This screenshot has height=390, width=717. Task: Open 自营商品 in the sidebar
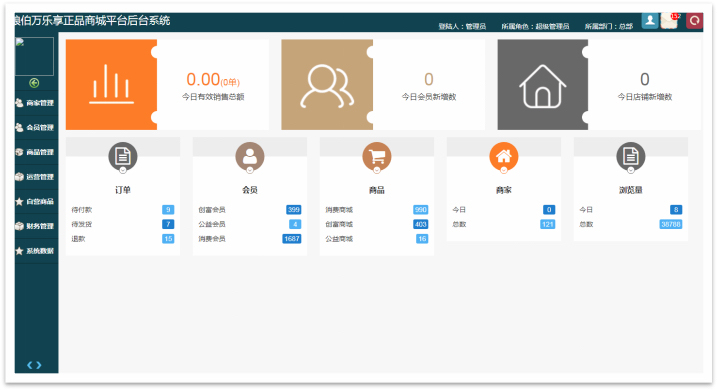click(36, 202)
